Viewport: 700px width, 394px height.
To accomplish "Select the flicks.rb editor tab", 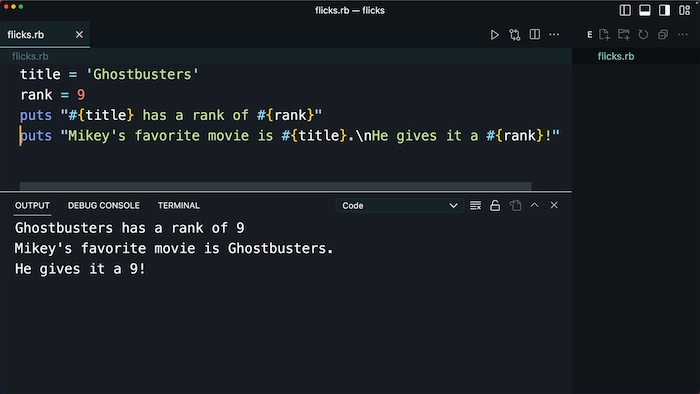I will pos(45,34).
